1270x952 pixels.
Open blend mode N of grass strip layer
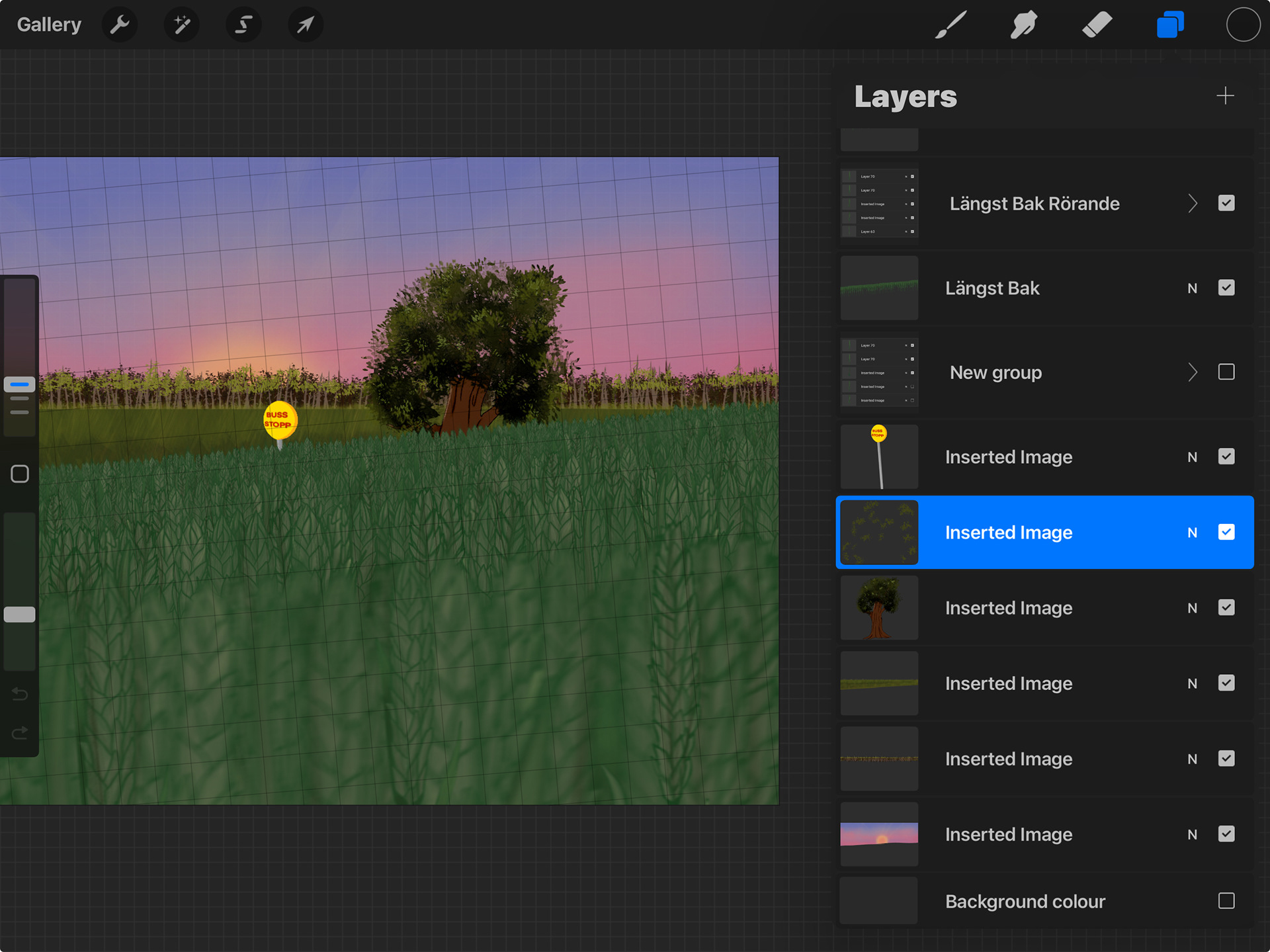point(1192,683)
